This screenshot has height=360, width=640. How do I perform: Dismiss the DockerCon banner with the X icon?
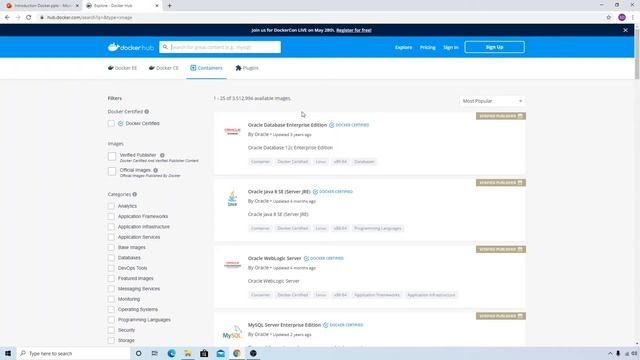pos(625,30)
